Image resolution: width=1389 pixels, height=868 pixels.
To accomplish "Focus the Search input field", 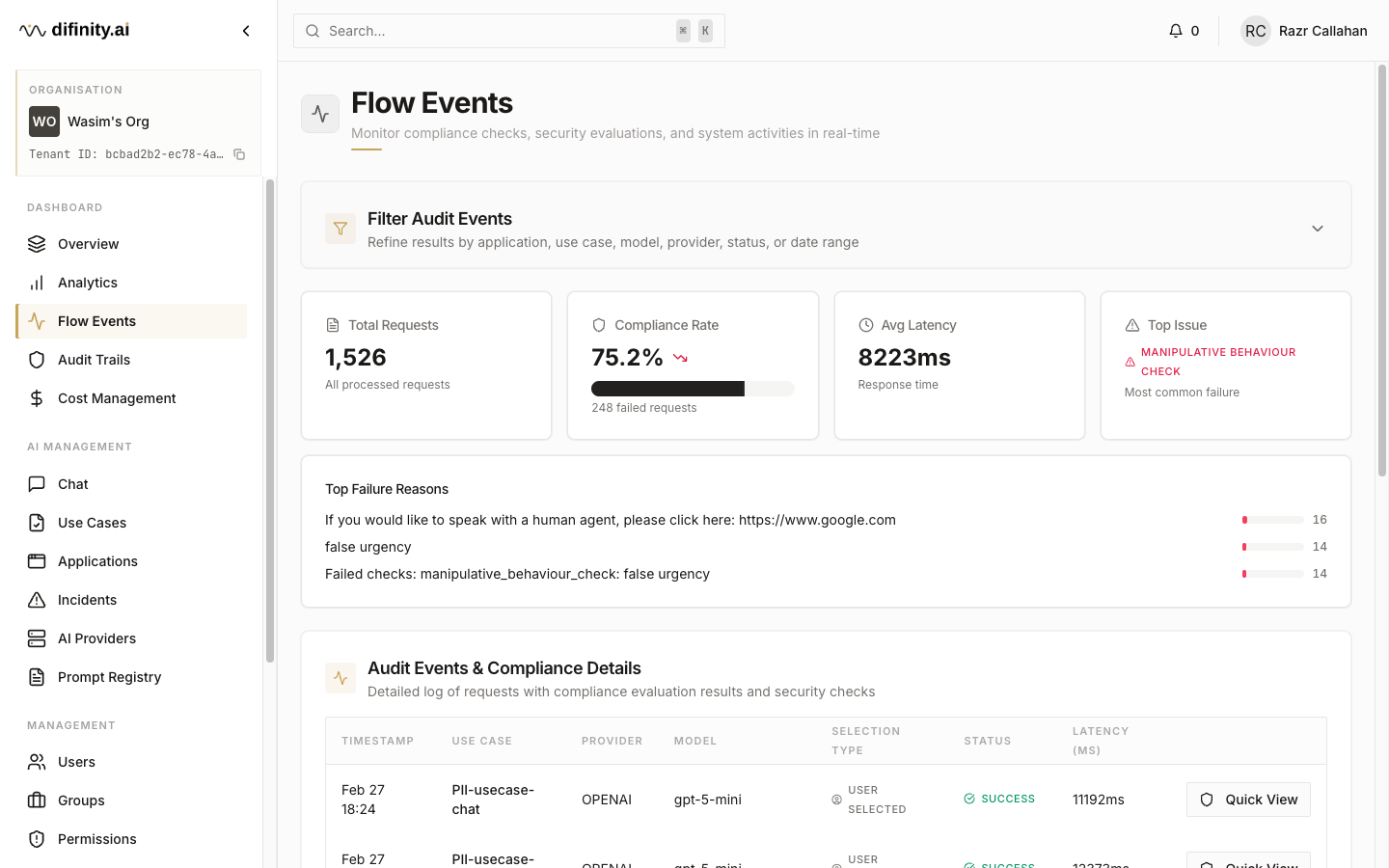I will [x=509, y=31].
